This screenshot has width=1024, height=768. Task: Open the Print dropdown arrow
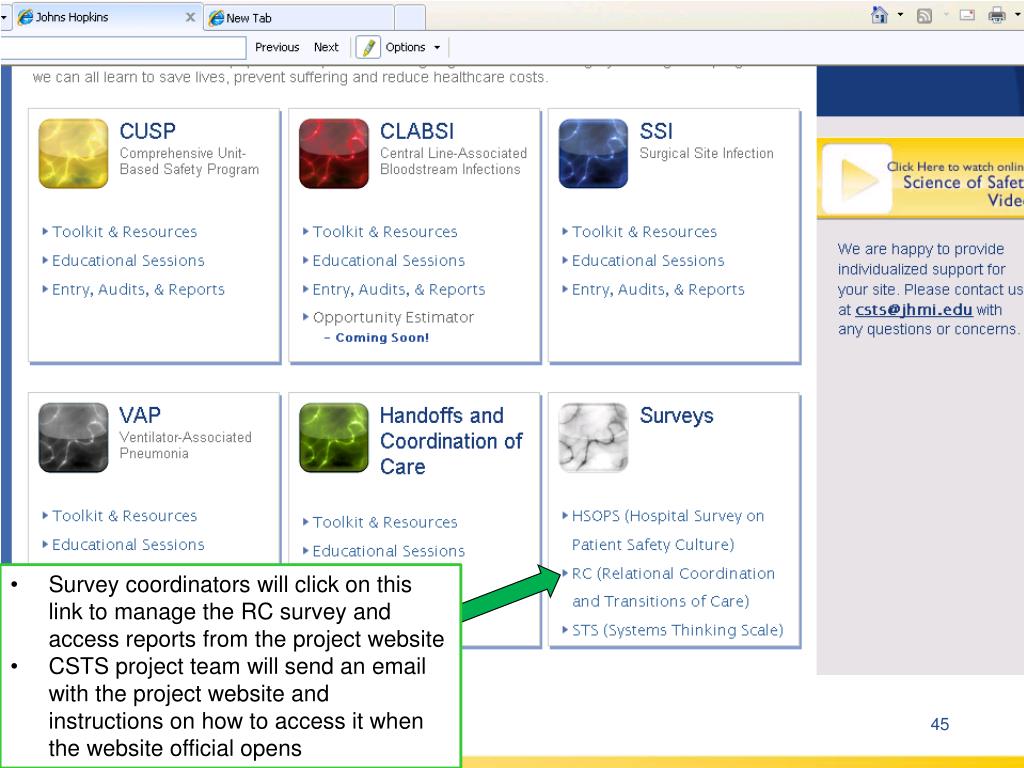(1017, 14)
